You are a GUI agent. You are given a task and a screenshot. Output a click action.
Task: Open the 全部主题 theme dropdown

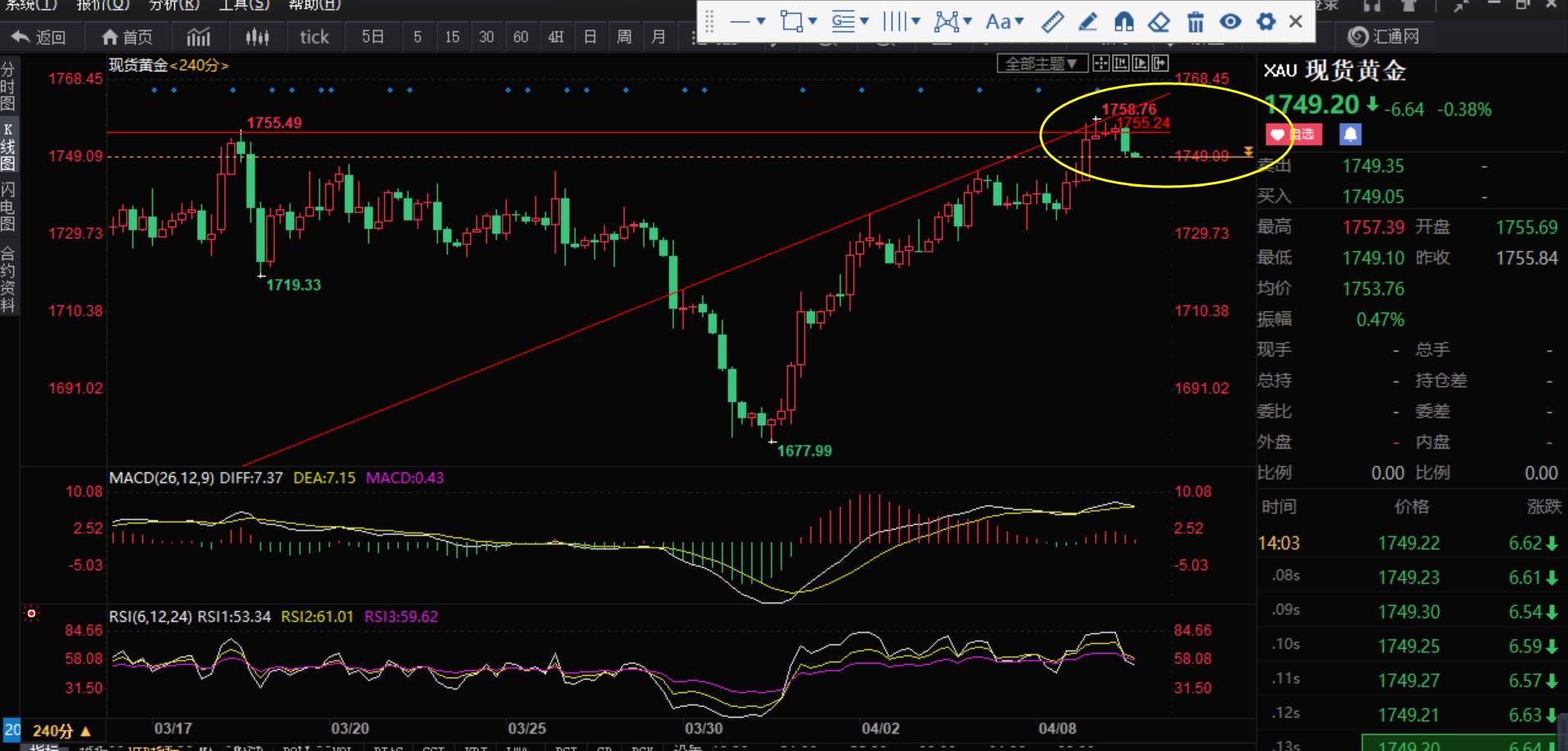[1042, 64]
